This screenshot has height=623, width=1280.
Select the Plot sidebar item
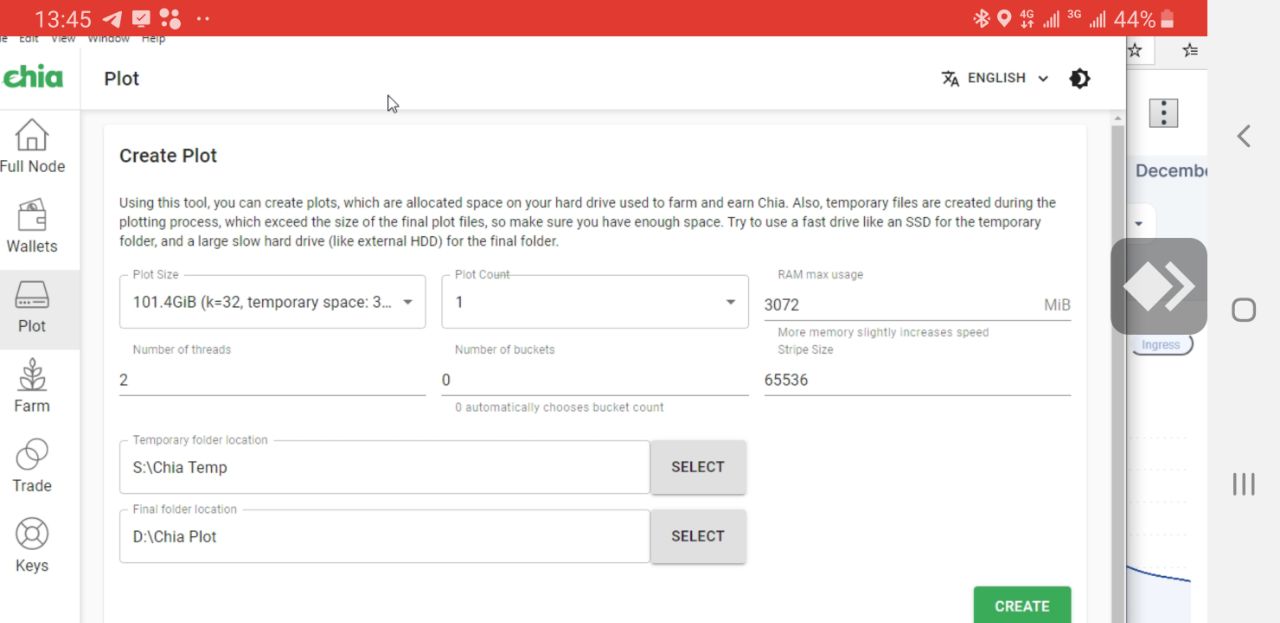point(32,308)
